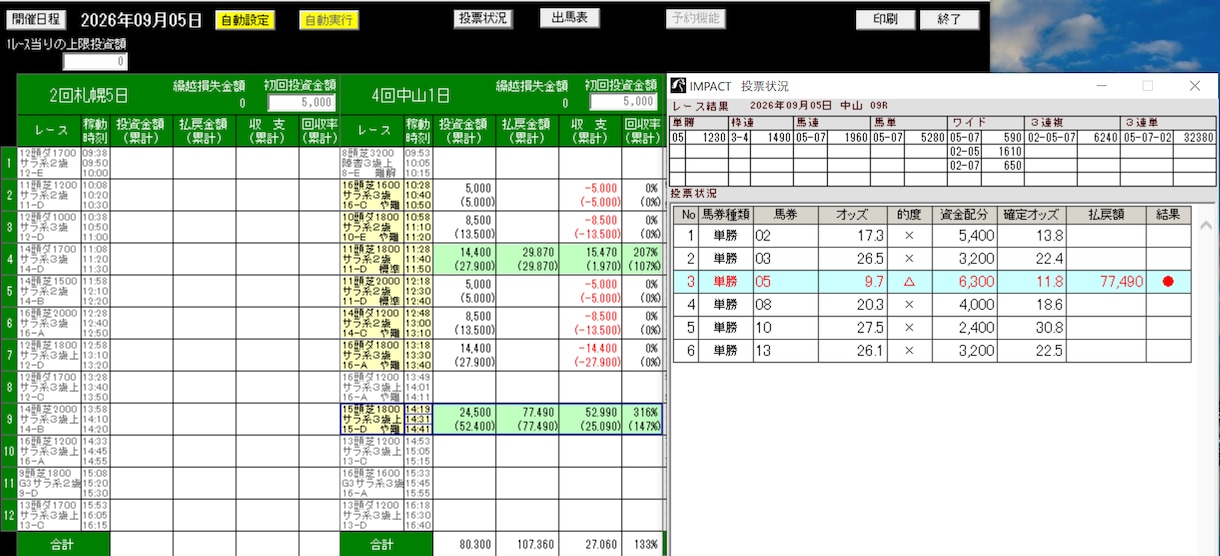Click the × mark in row 1 of 的度 column
This screenshot has width=1220, height=556.
point(909,236)
